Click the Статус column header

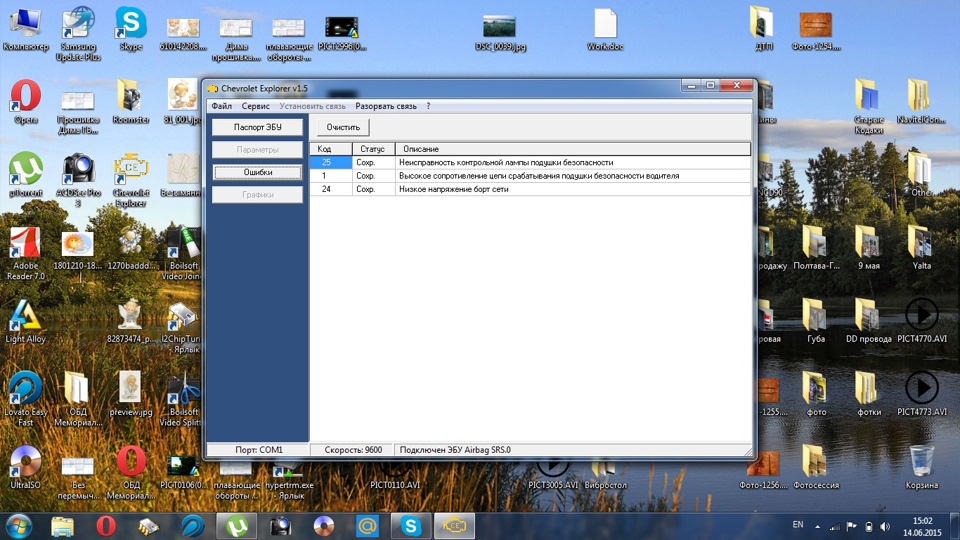pyautogui.click(x=373, y=149)
